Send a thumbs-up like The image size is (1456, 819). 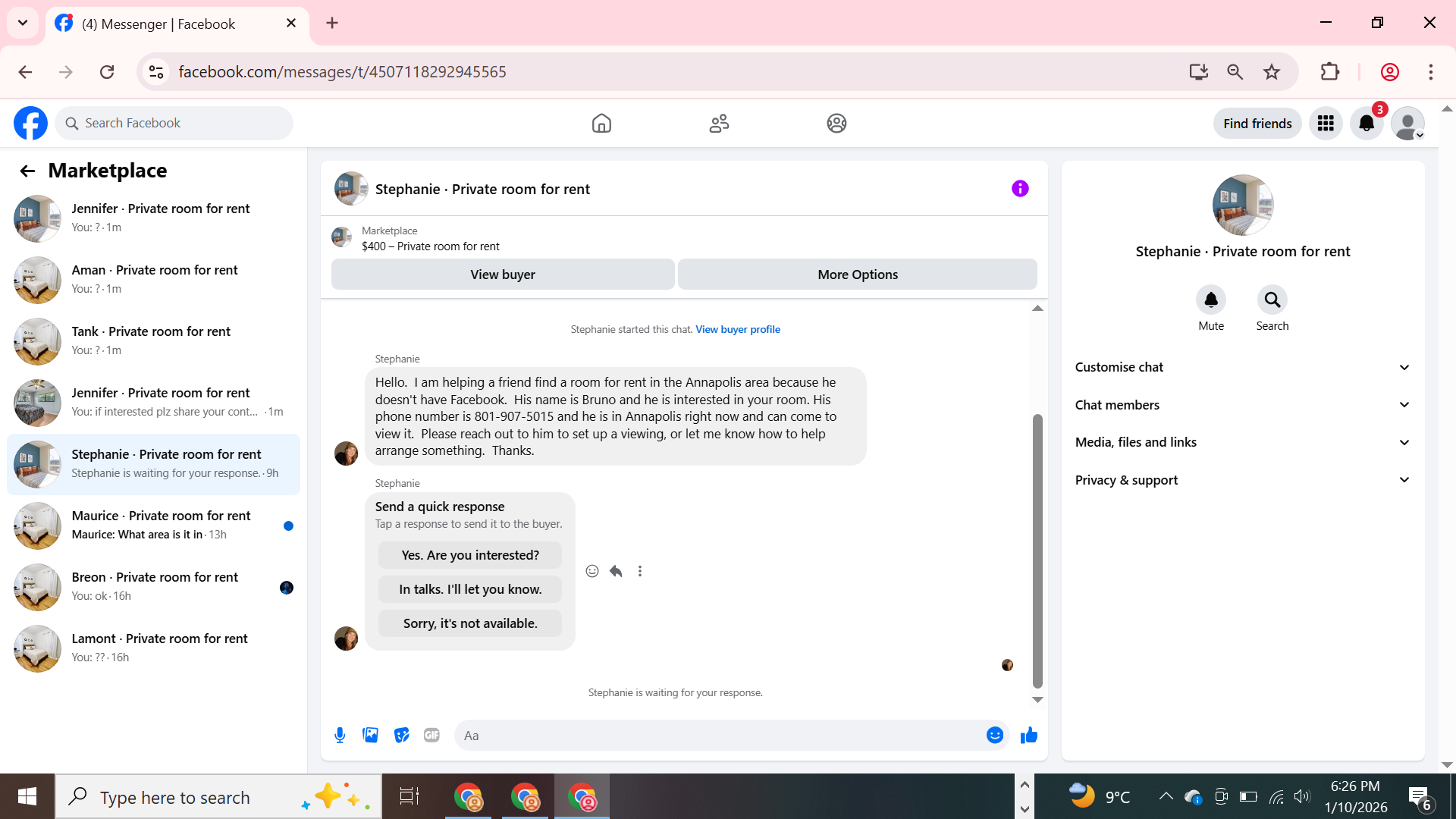click(1028, 735)
